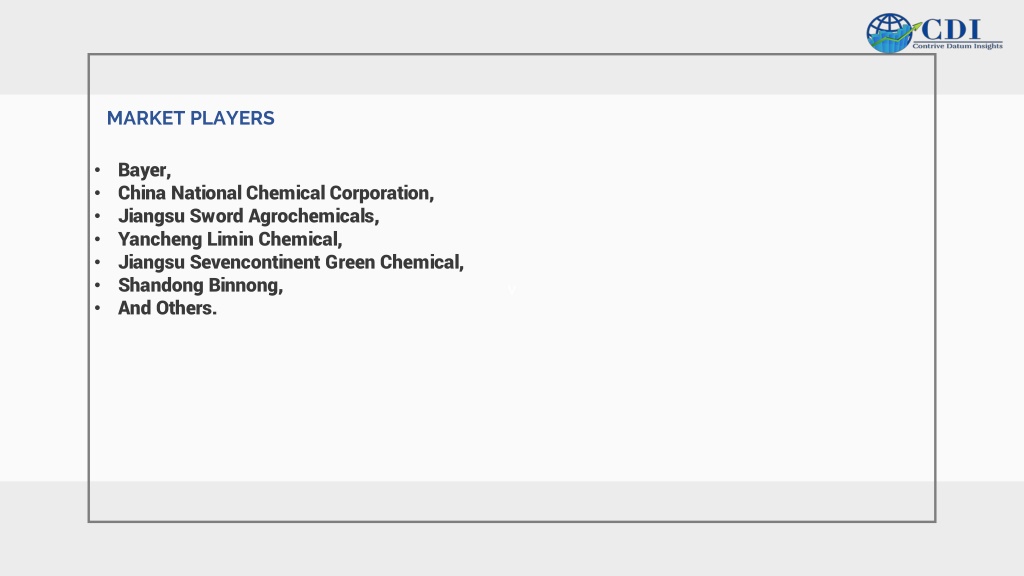The width and height of the screenshot is (1024, 576).
Task: Select the Yancheng Limin Chemical line
Action: tap(230, 239)
